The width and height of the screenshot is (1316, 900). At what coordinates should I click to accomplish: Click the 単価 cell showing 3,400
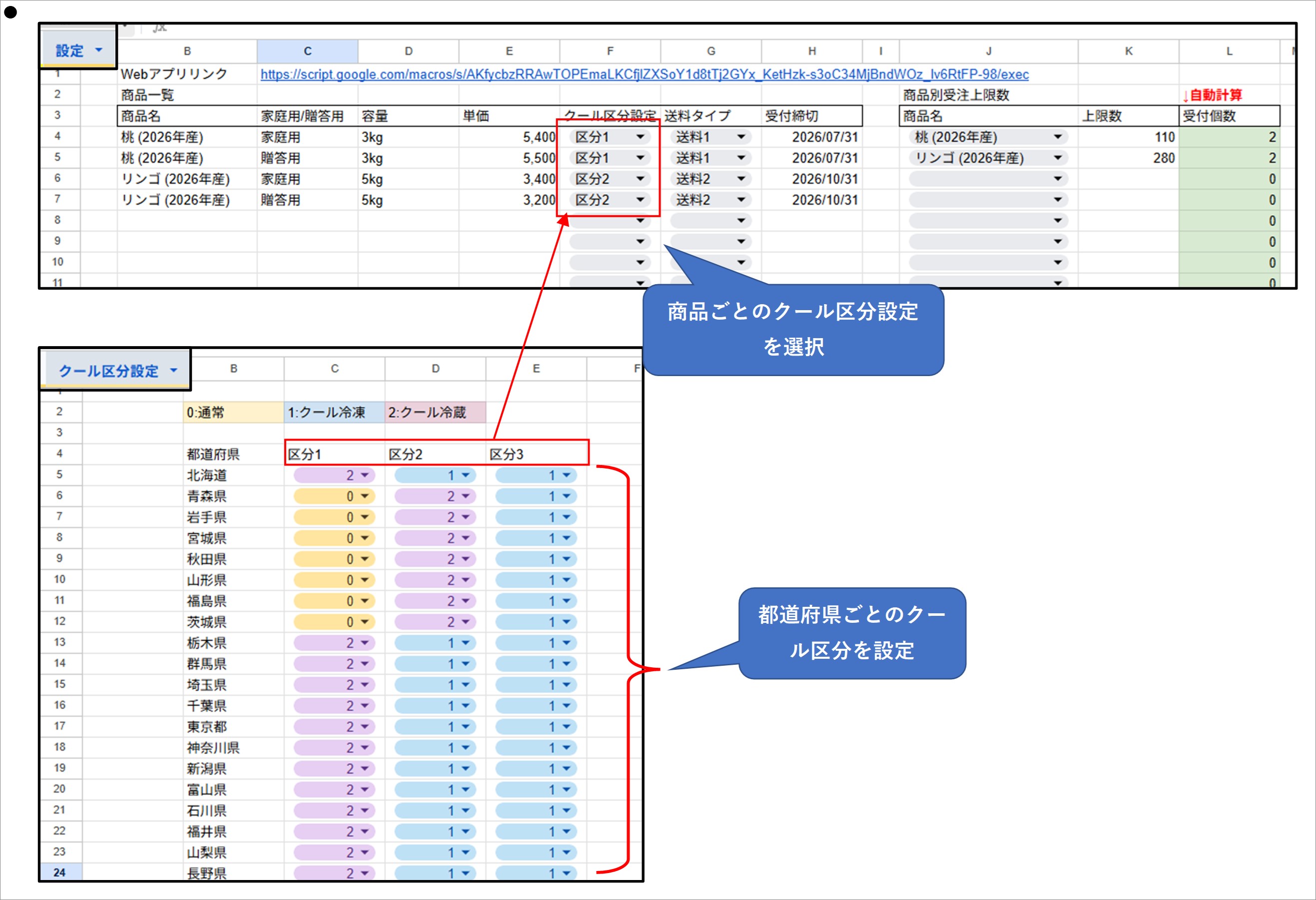[x=509, y=179]
